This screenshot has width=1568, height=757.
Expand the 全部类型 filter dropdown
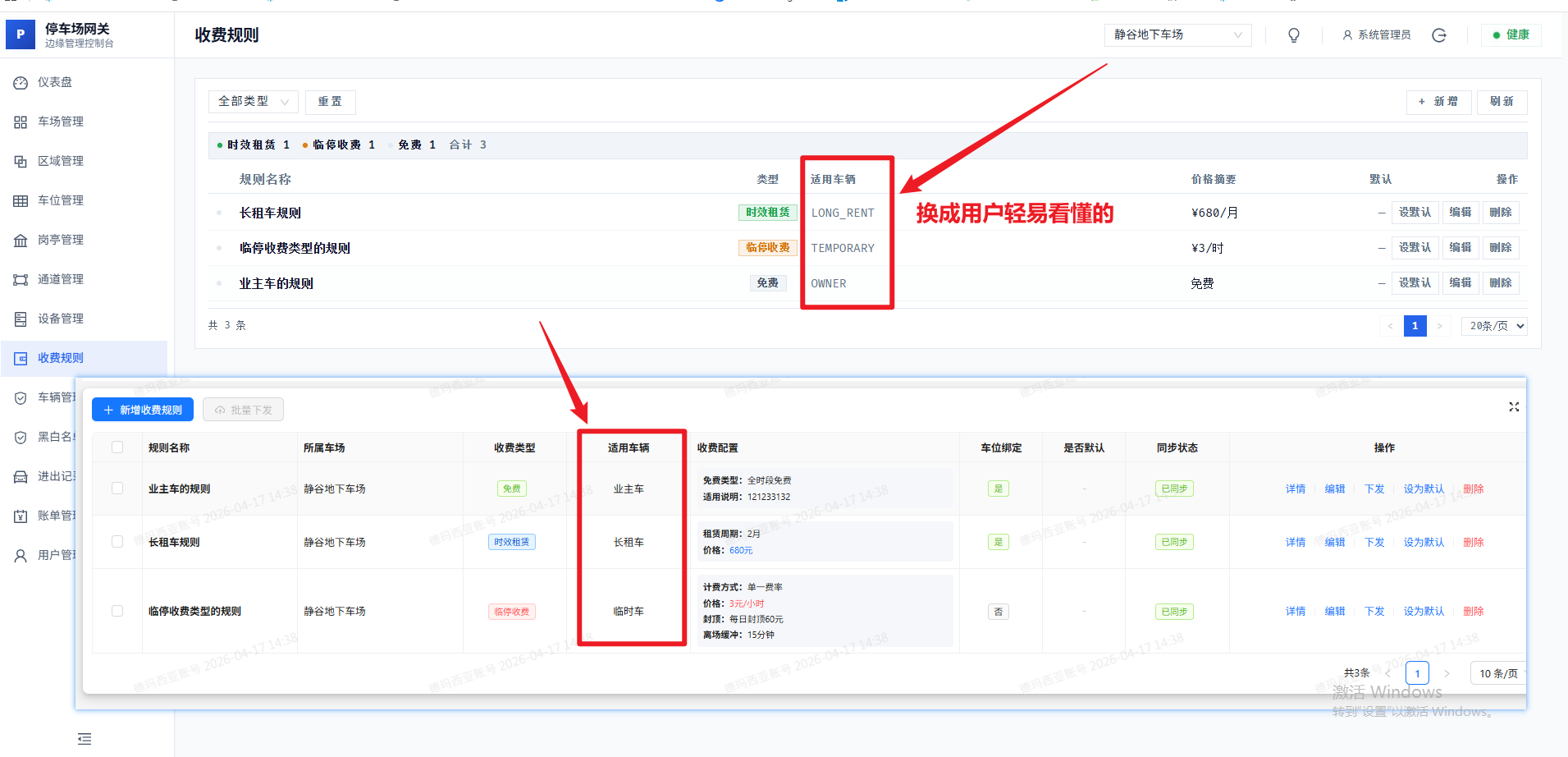tap(253, 102)
